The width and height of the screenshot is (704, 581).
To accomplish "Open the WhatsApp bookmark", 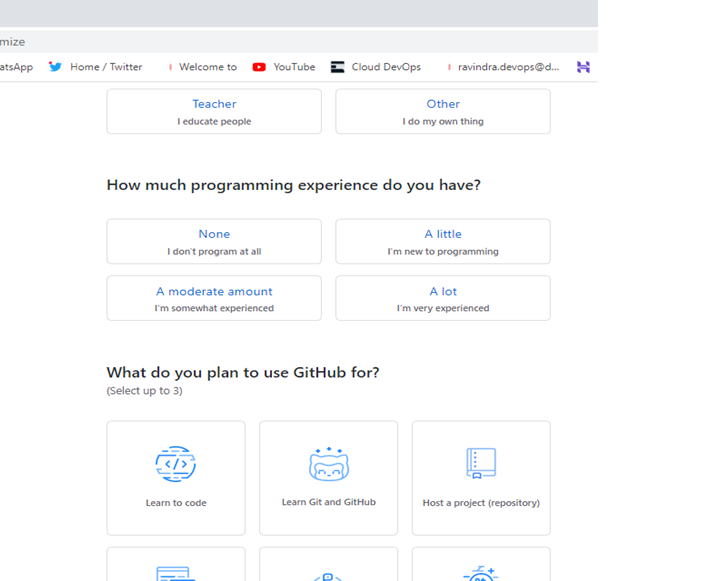I will pyautogui.click(x=15, y=67).
